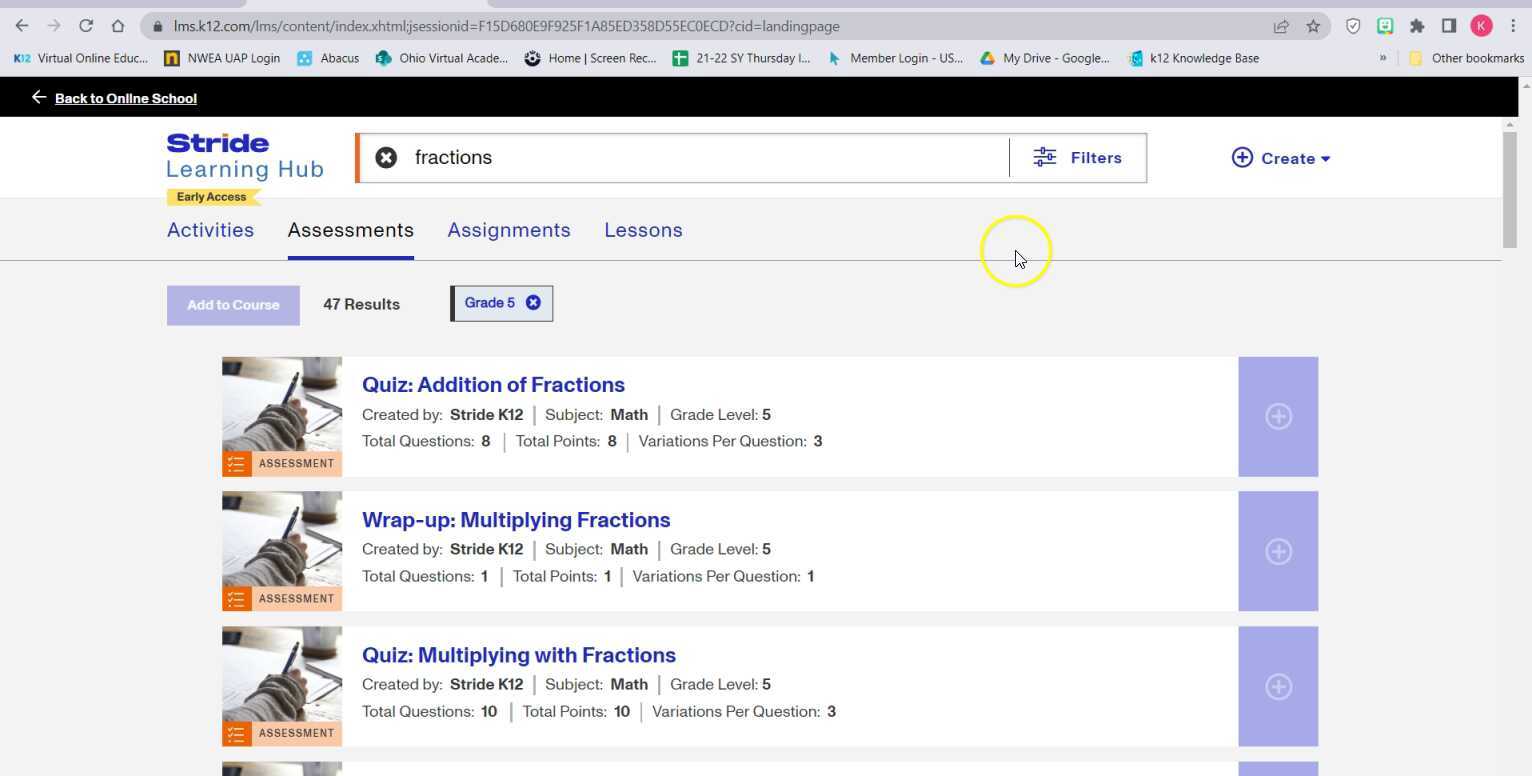This screenshot has width=1532, height=776.
Task: Open the Filters panel
Action: [1077, 158]
